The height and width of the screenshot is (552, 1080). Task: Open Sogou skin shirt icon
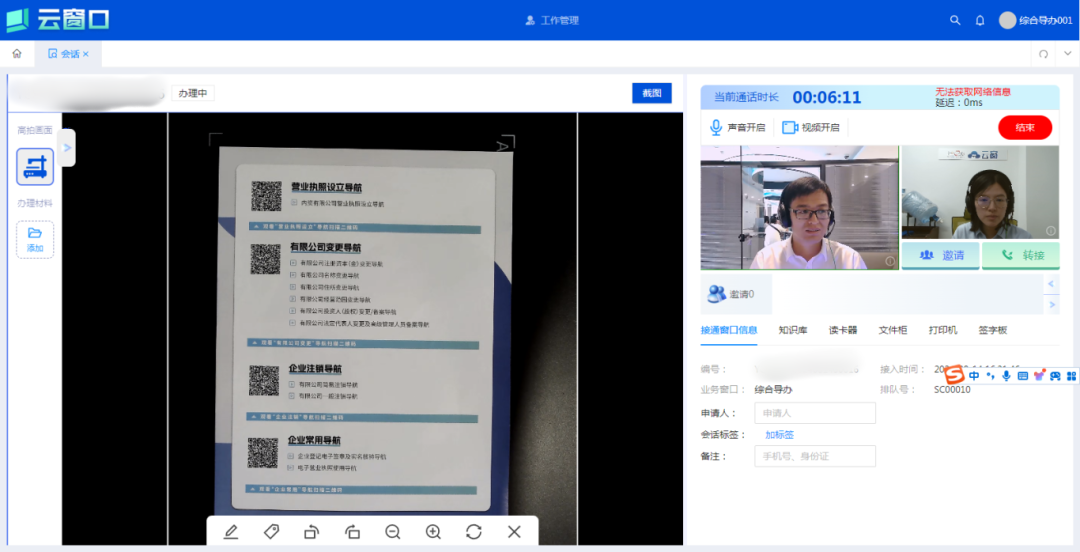point(1039,376)
